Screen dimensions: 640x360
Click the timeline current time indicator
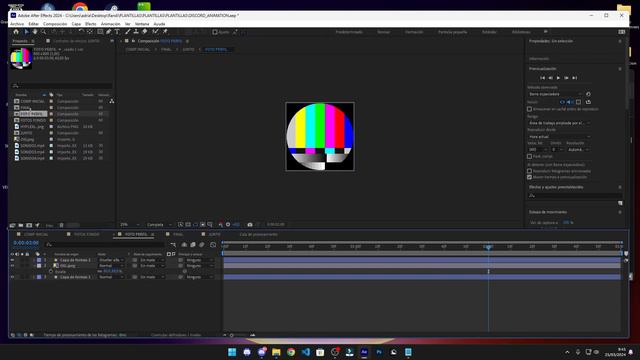pyautogui.click(x=488, y=247)
